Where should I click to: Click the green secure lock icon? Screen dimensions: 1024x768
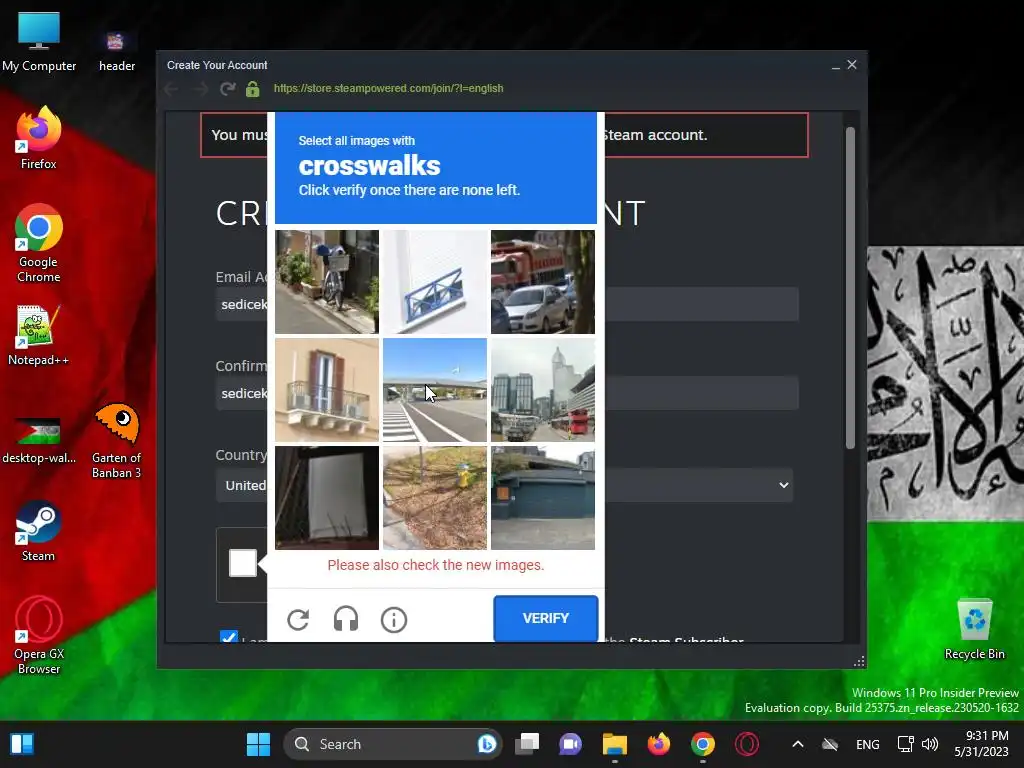(253, 88)
